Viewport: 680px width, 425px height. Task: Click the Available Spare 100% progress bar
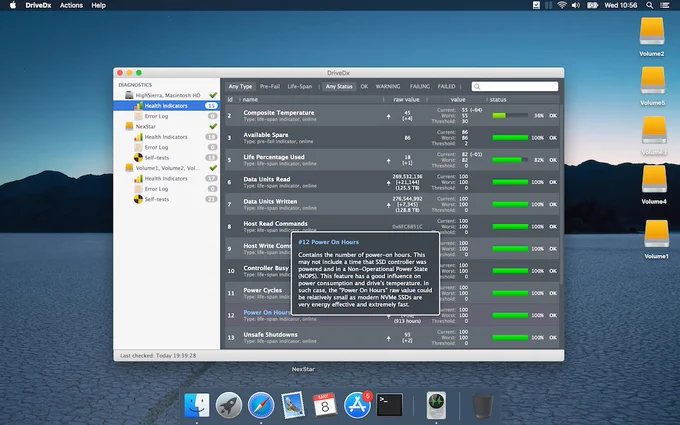510,138
